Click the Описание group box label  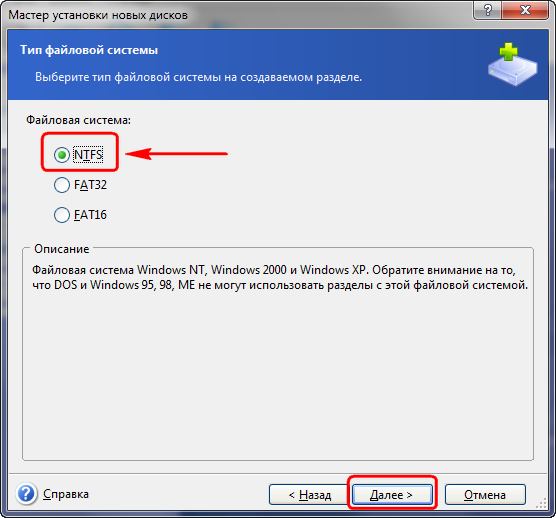click(62, 249)
